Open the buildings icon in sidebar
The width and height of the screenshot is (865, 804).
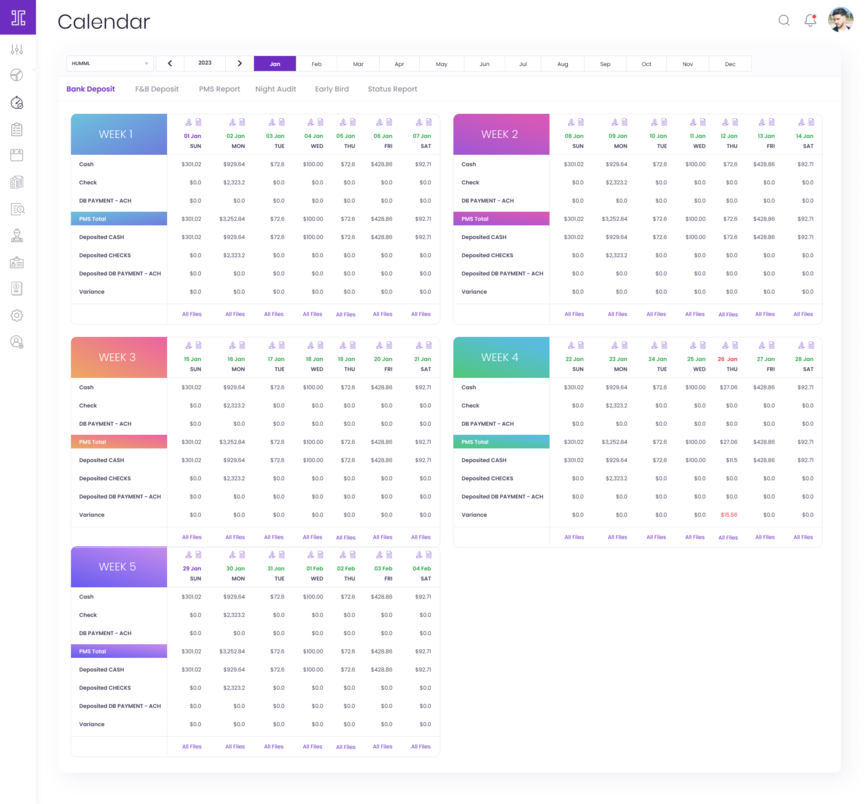pos(17,182)
